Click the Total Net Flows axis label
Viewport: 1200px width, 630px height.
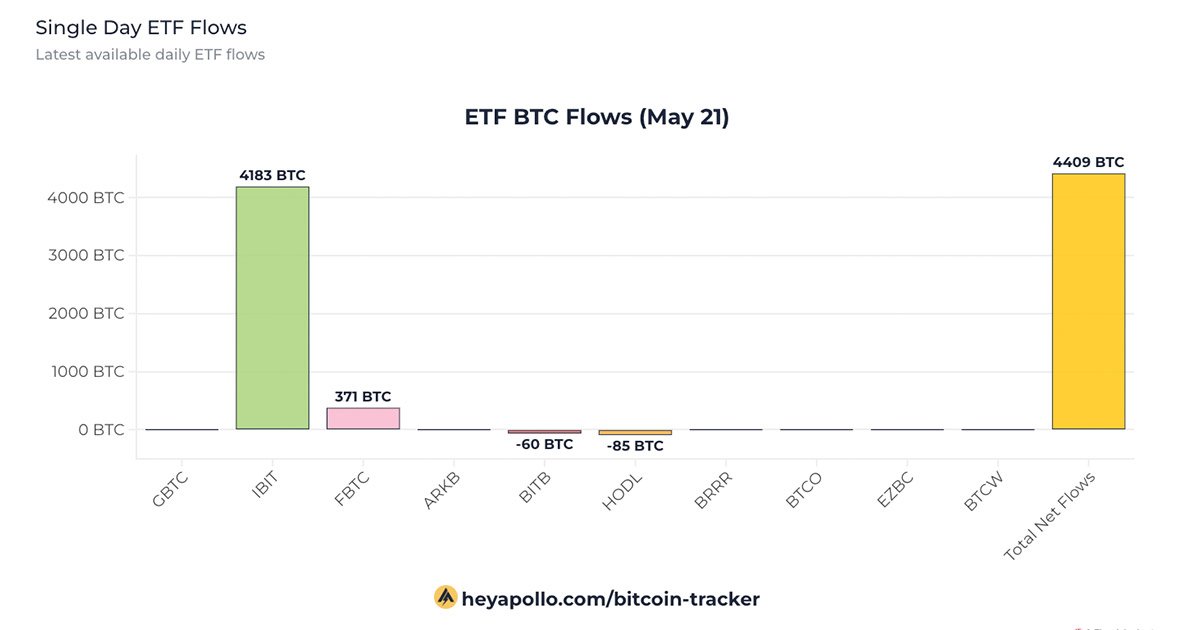(x=1052, y=514)
